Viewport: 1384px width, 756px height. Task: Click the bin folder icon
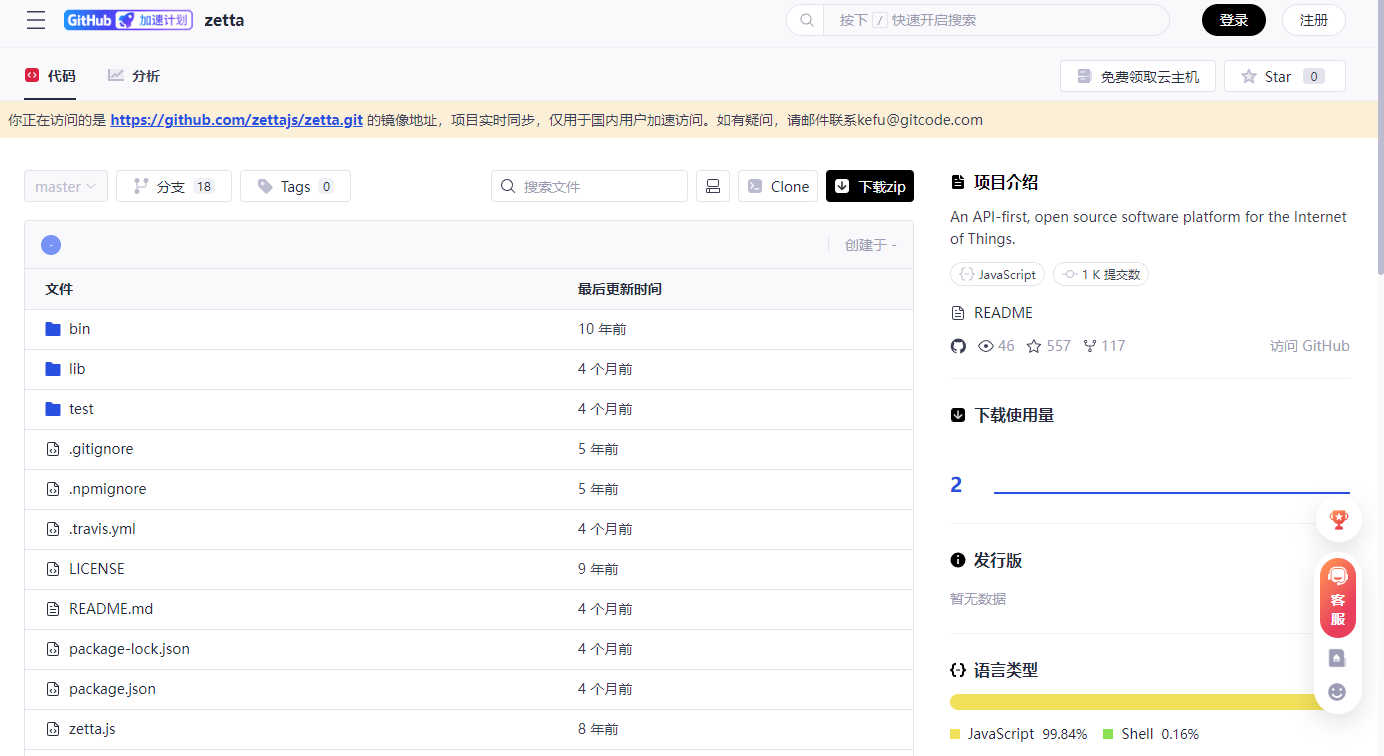click(53, 329)
